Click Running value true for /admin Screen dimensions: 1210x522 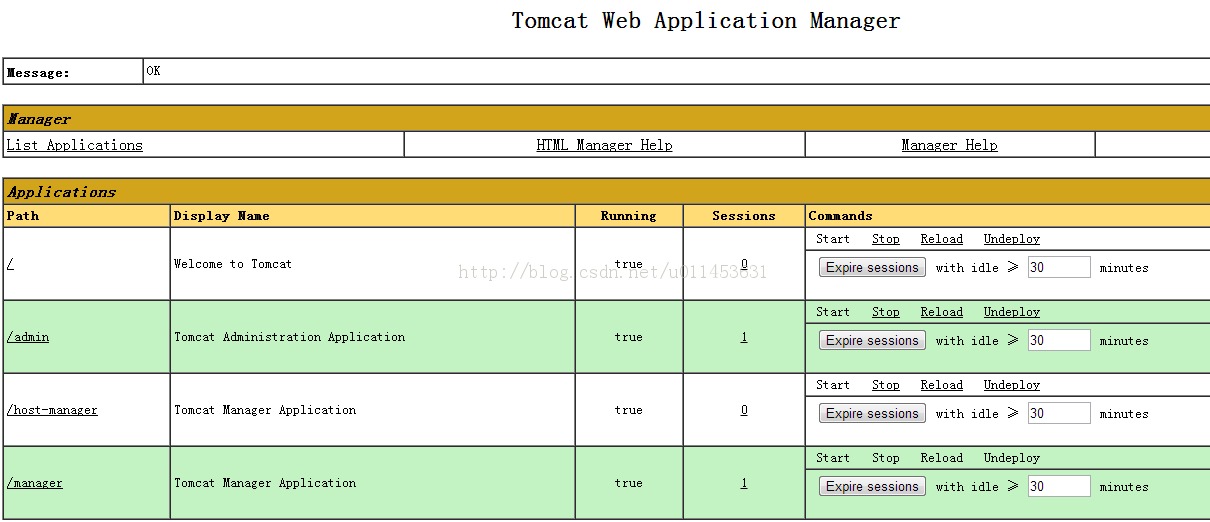(x=629, y=337)
